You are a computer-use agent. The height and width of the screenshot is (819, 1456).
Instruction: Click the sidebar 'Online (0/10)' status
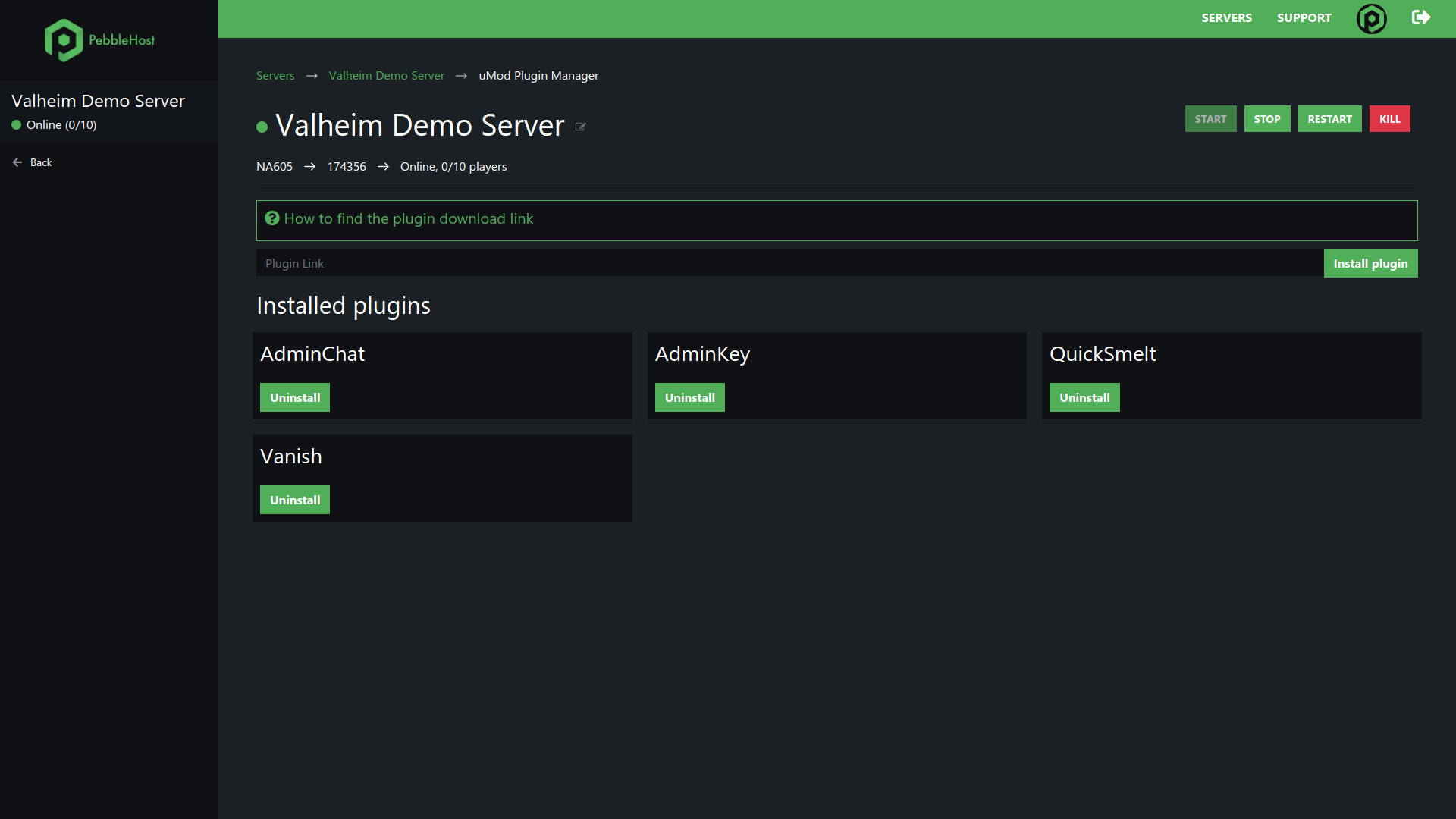[x=61, y=125]
